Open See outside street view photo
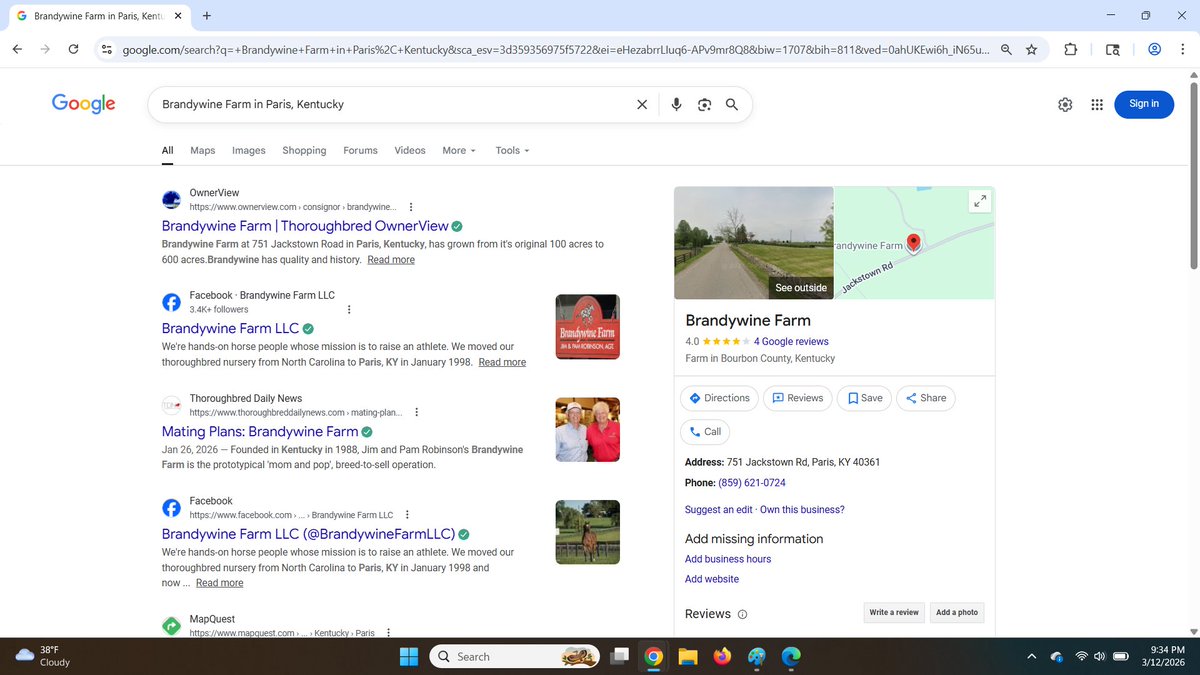 [x=754, y=243]
